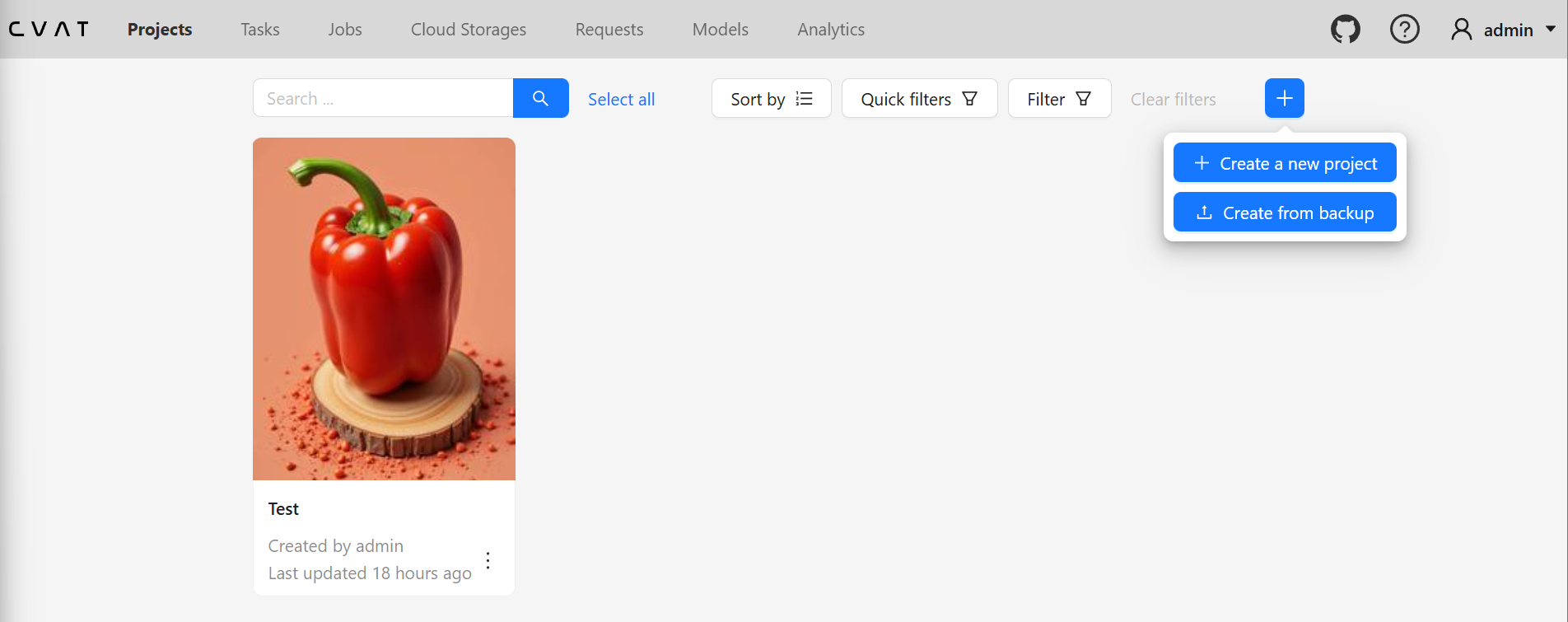Select Create a new project
Viewport: 1568px width, 622px height.
point(1284,163)
